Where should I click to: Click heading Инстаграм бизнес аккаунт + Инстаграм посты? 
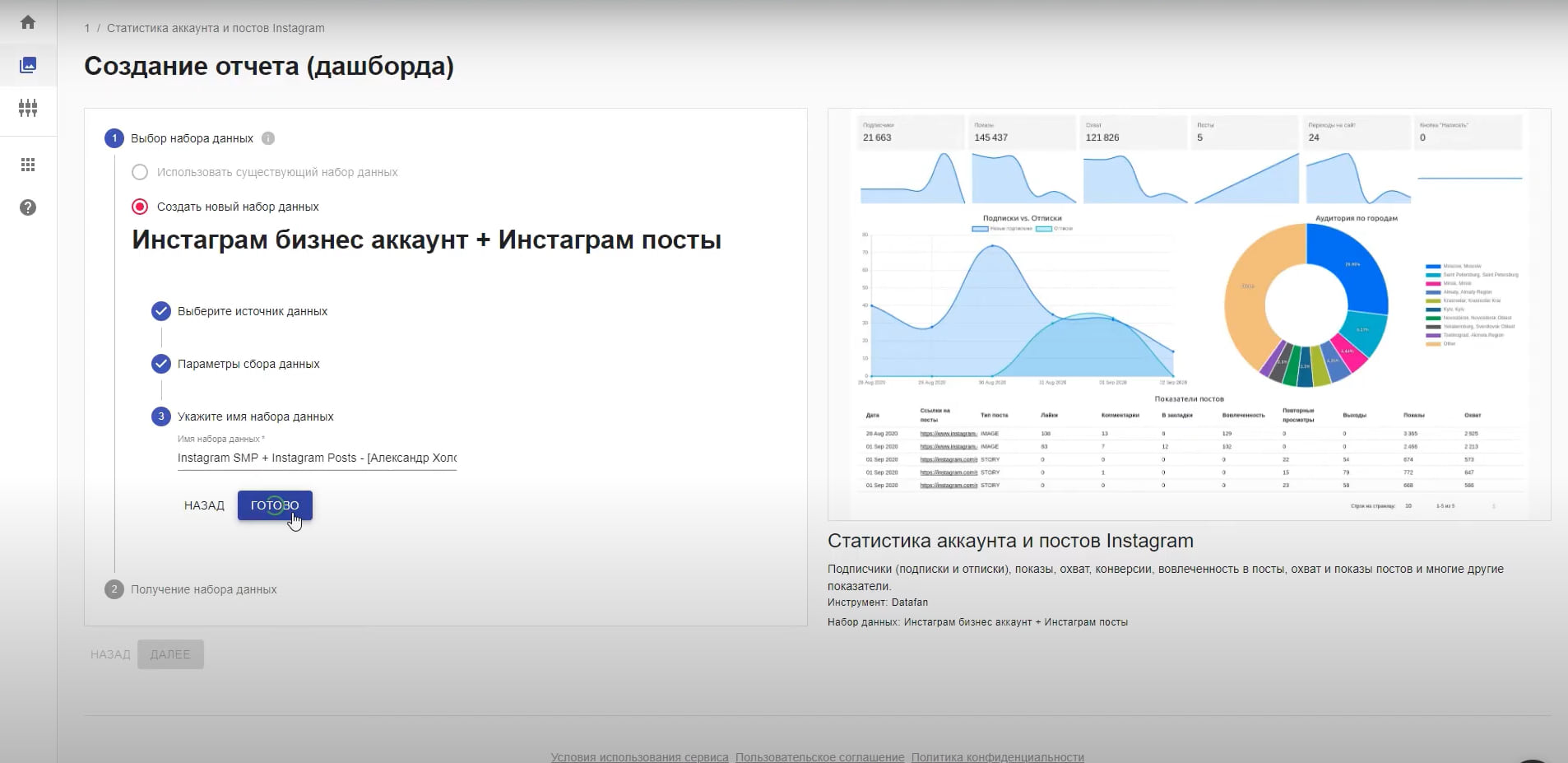(426, 240)
